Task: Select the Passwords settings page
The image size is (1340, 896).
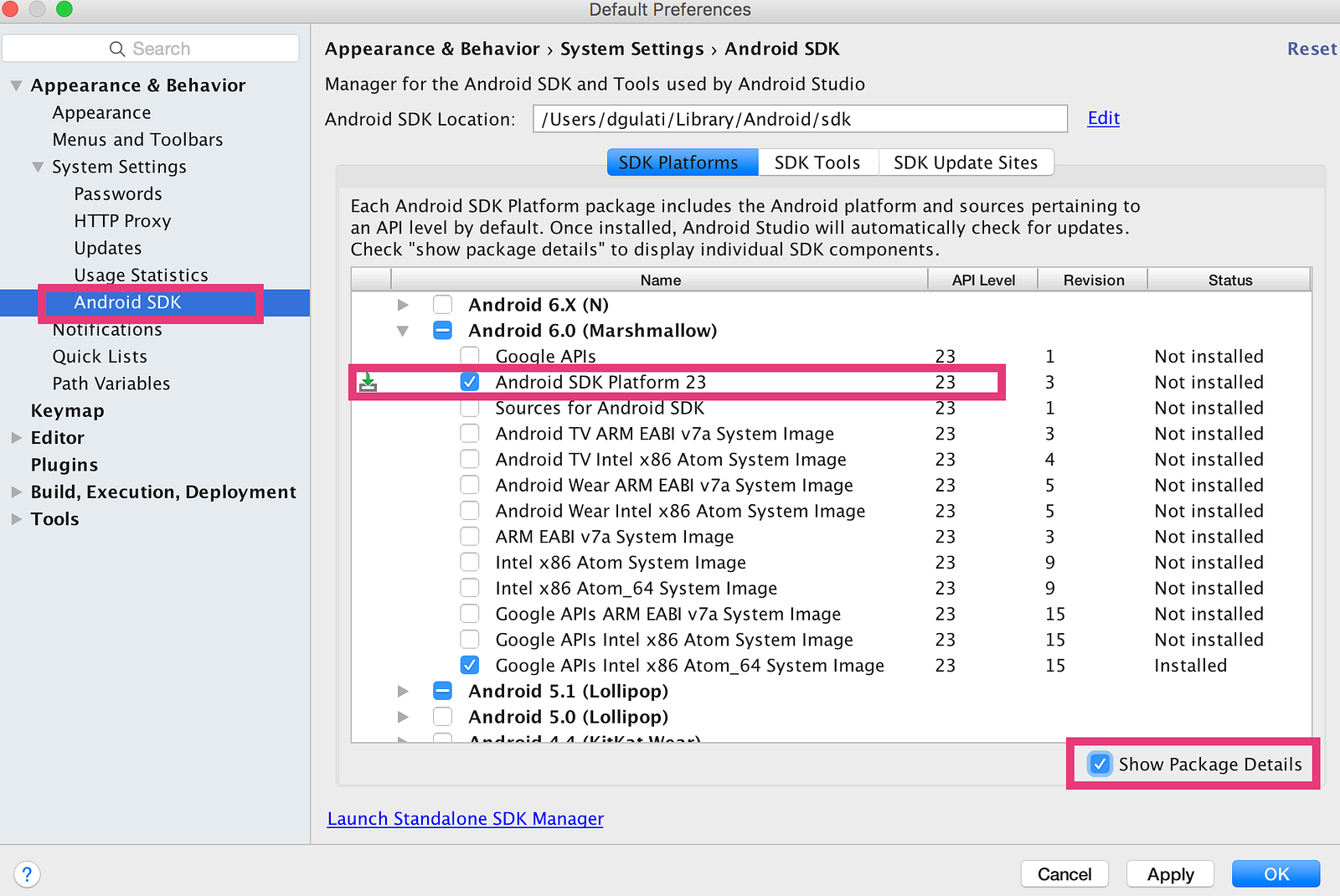Action: pyautogui.click(x=118, y=194)
